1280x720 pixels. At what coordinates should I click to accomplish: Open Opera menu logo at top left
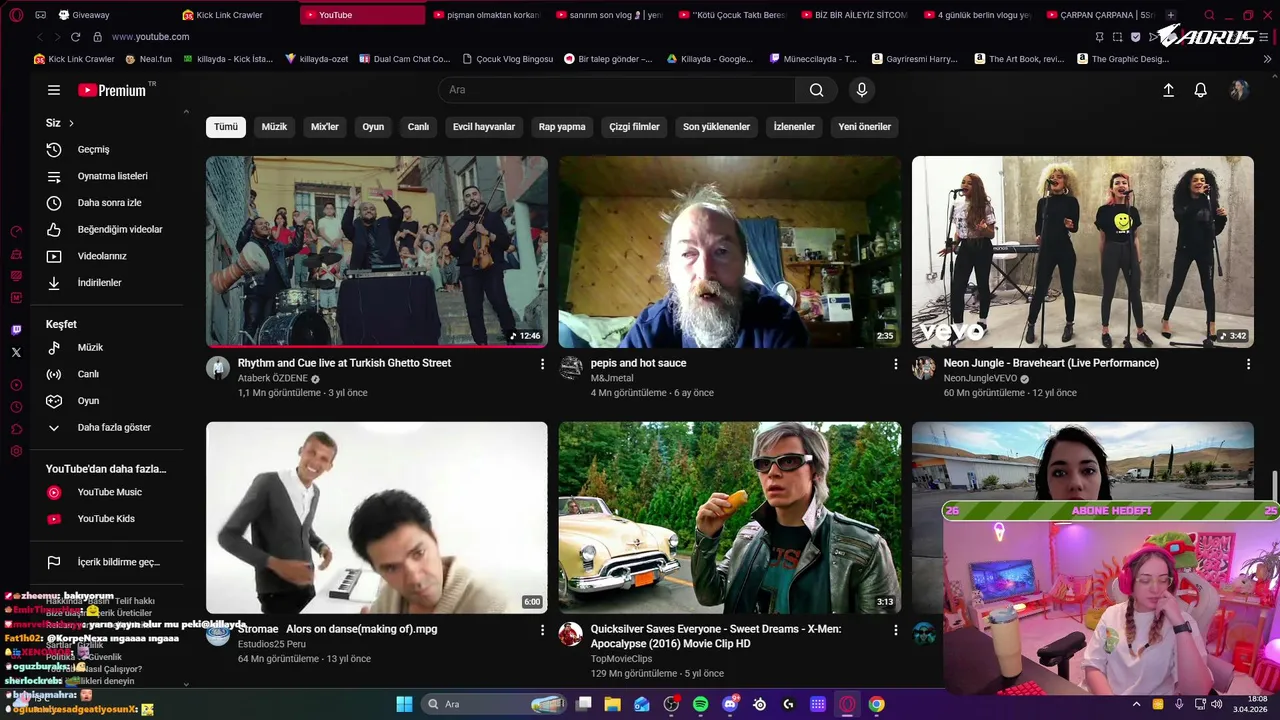coord(16,15)
